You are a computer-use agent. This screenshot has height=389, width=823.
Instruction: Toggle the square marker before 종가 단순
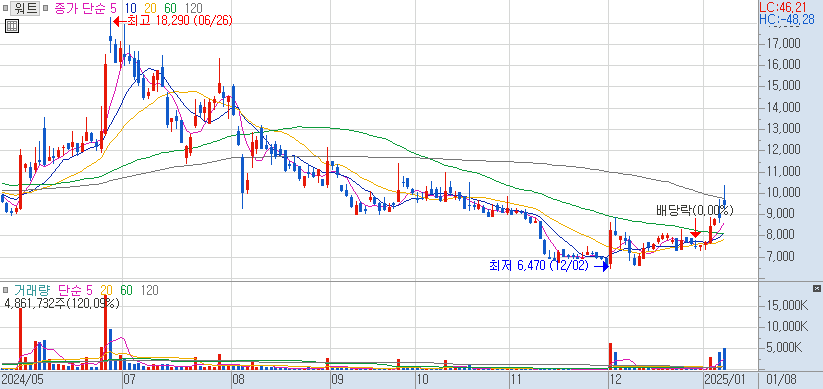(46, 8)
